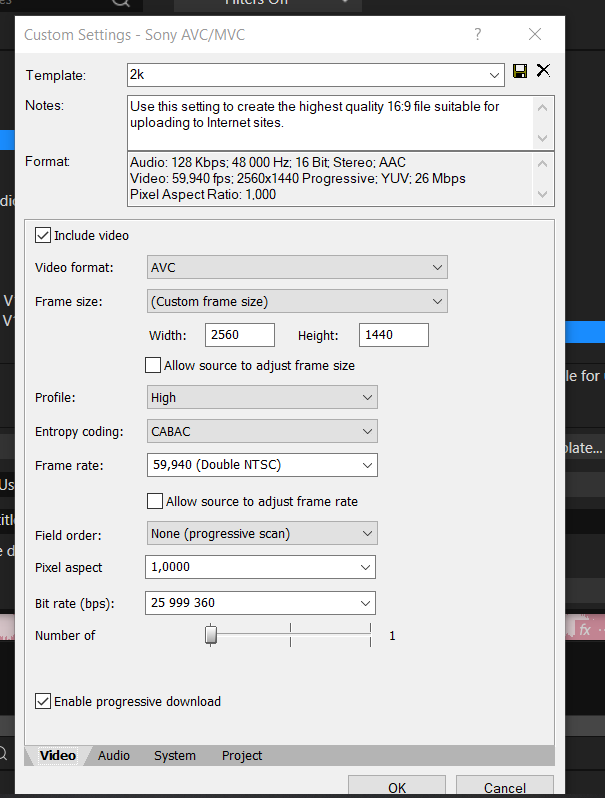Open the Frame size dropdown
This screenshot has height=798, width=605.
click(437, 302)
